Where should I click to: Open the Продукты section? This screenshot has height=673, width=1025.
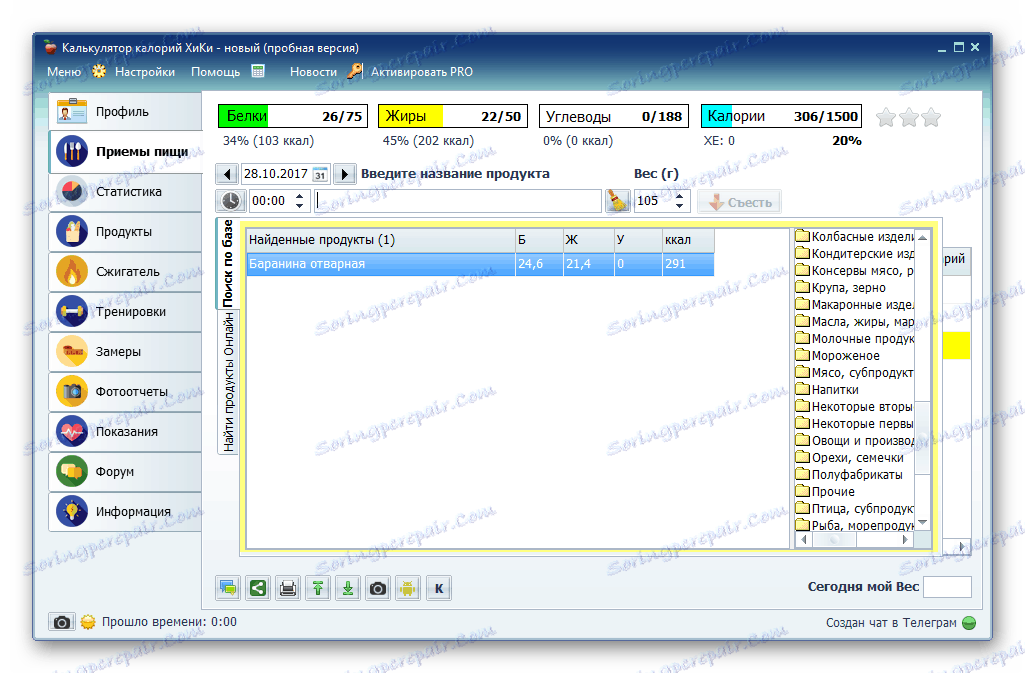coord(125,231)
